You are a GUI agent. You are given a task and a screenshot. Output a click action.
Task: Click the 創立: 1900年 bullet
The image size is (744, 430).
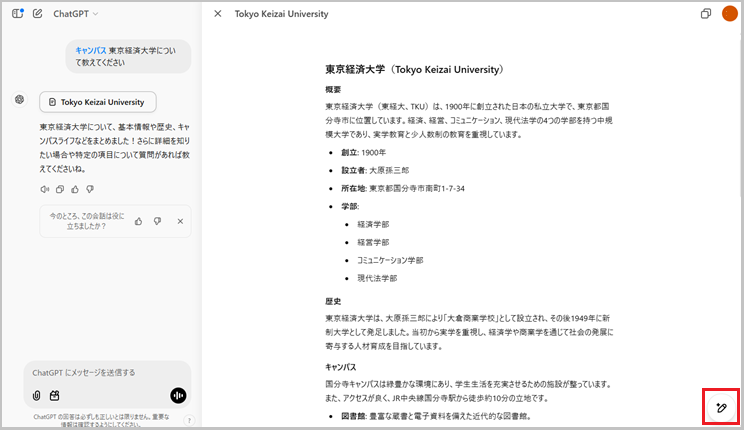point(363,152)
